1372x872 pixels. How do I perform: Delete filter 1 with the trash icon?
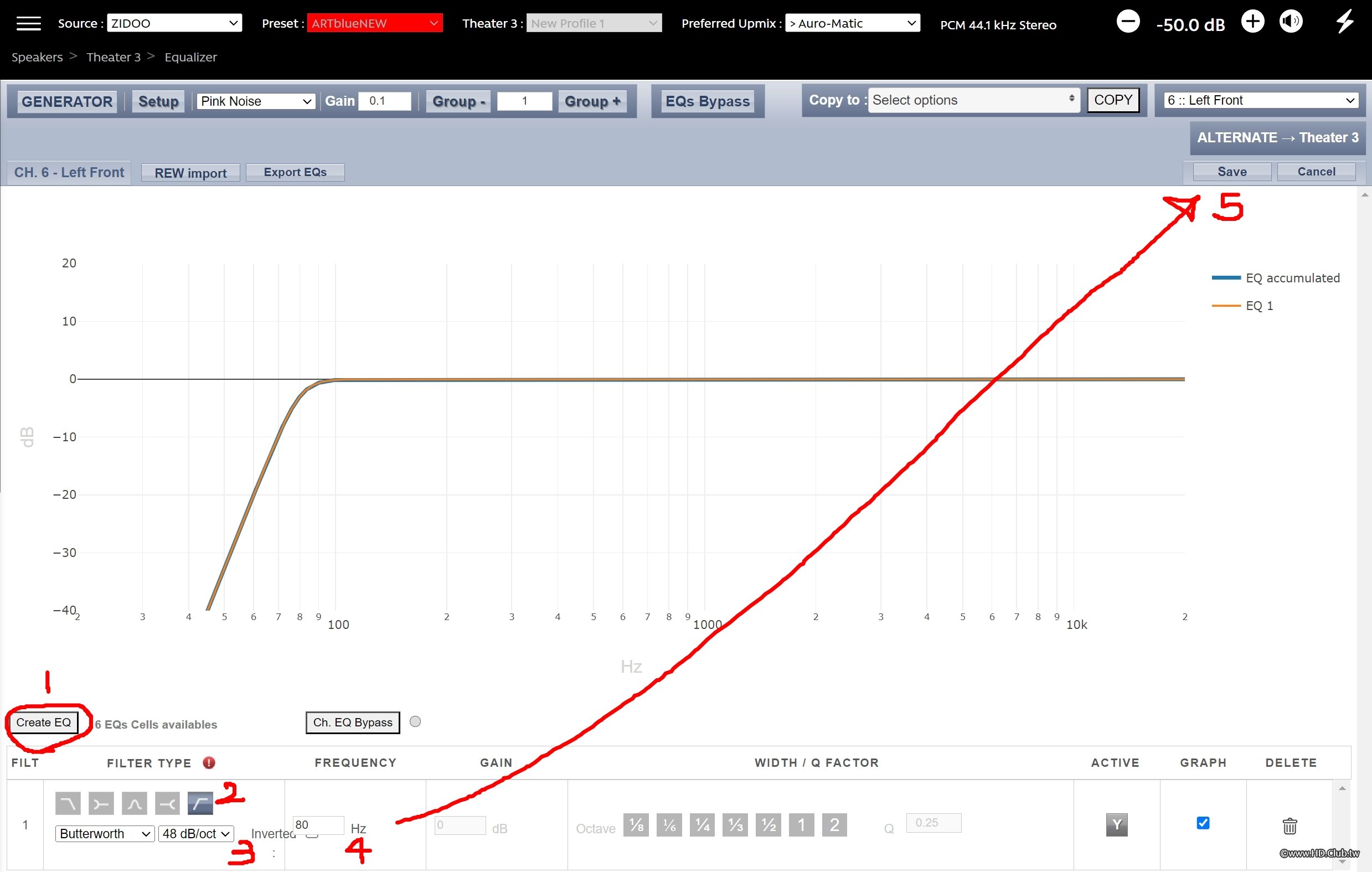pos(1290,826)
